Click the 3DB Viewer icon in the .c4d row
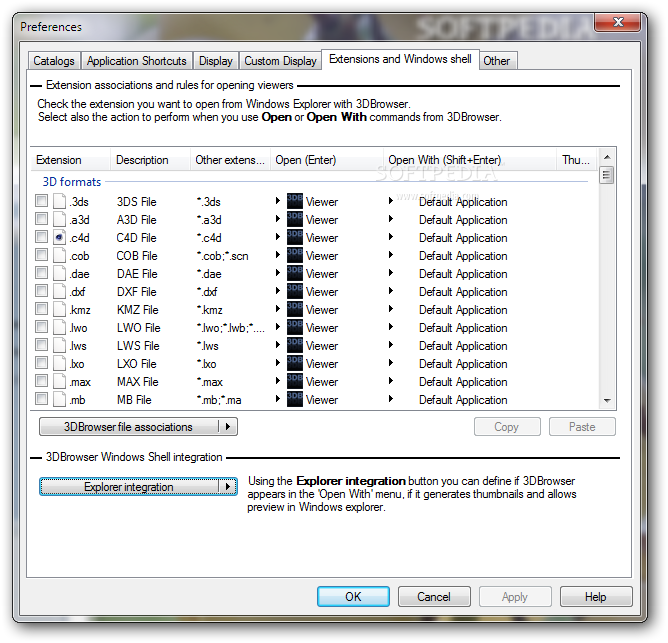This screenshot has width=668, height=643. [x=295, y=237]
